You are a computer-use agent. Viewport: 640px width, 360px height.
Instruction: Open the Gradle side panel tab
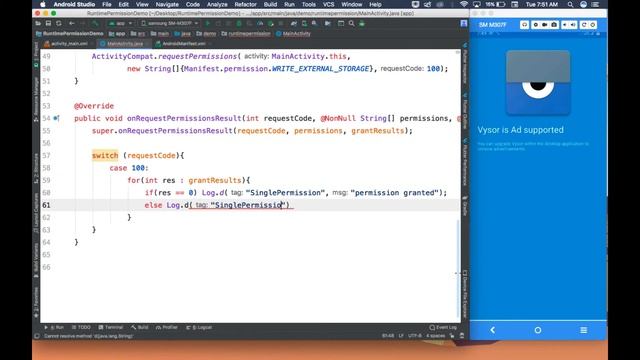point(465,207)
